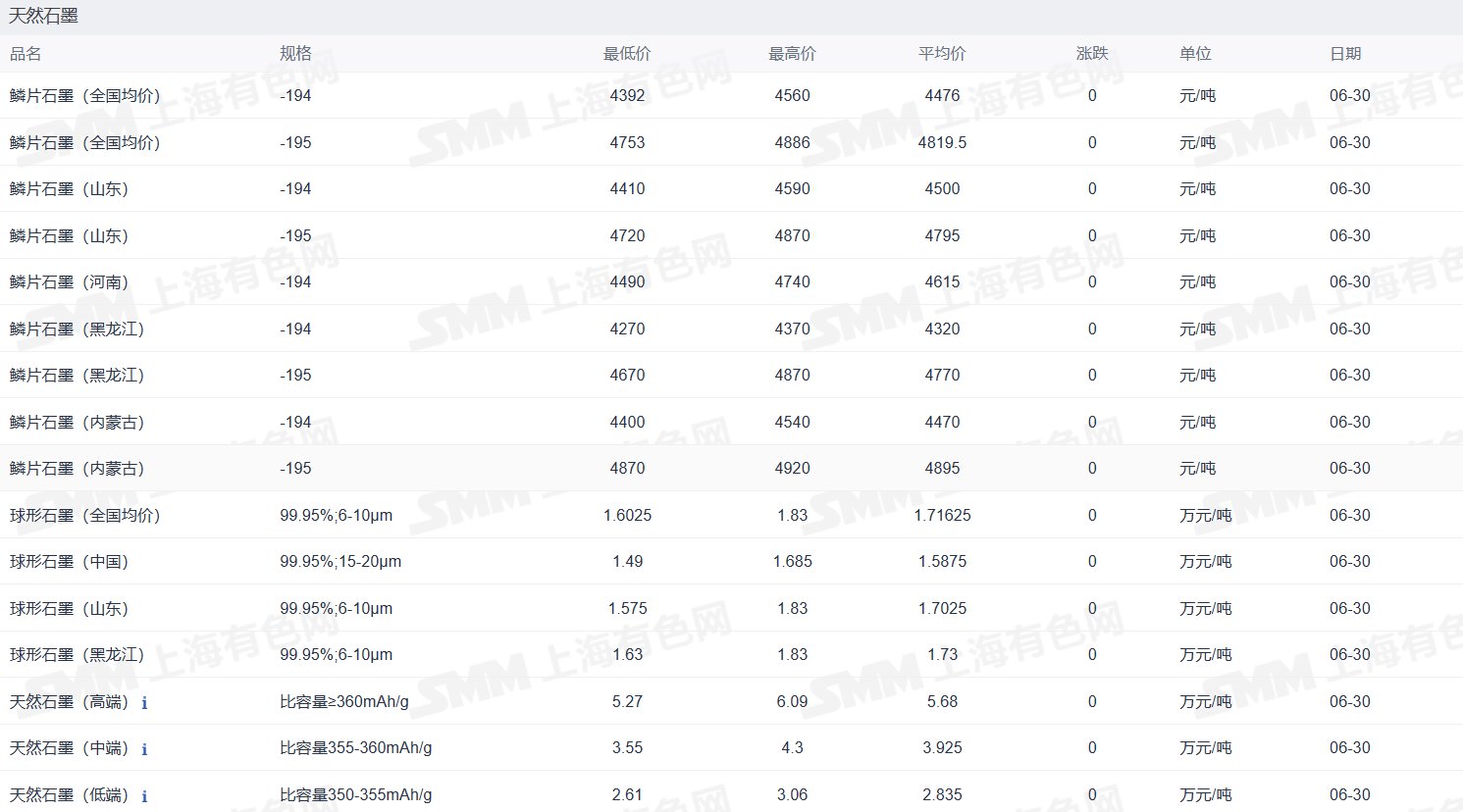The width and height of the screenshot is (1463, 812).
Task: Select the 天然石墨 section heading
Action: tap(44, 16)
